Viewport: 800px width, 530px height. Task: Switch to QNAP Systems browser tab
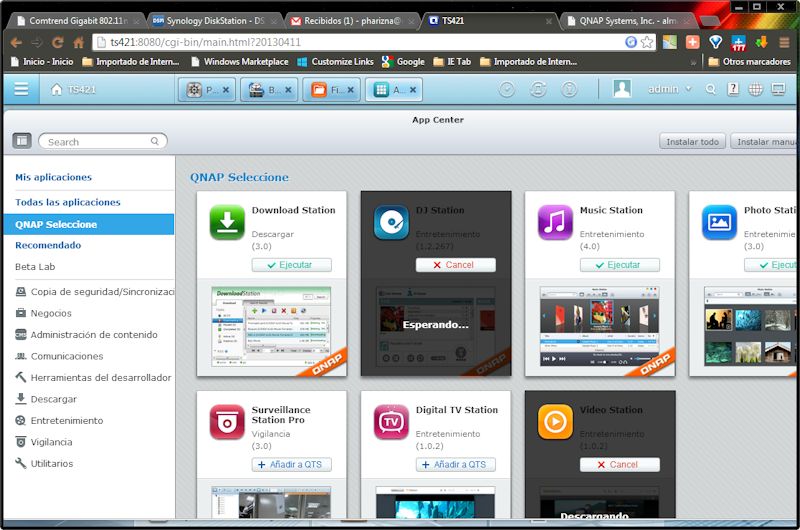(x=628, y=21)
